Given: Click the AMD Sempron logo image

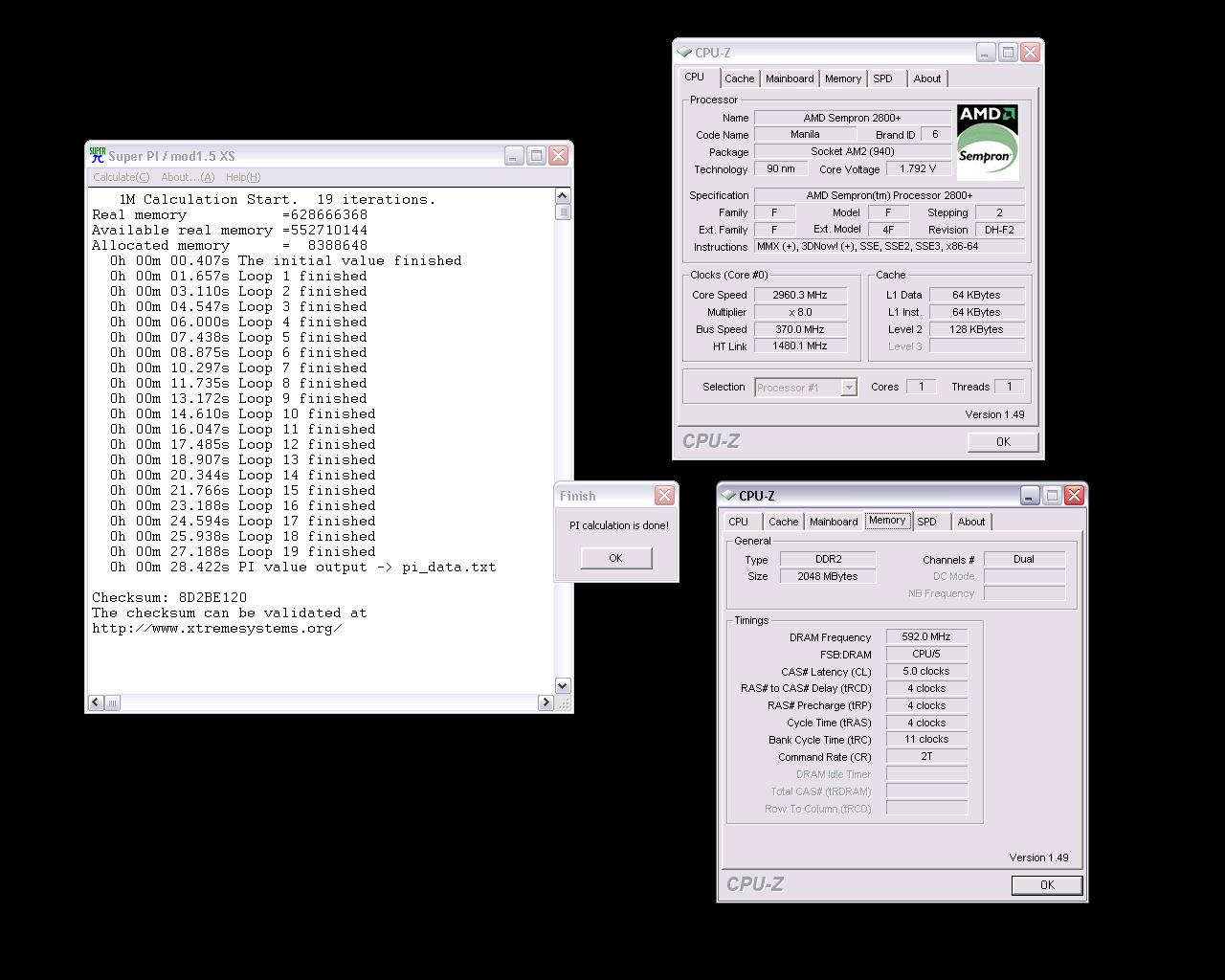Looking at the screenshot, I should tap(988, 141).
